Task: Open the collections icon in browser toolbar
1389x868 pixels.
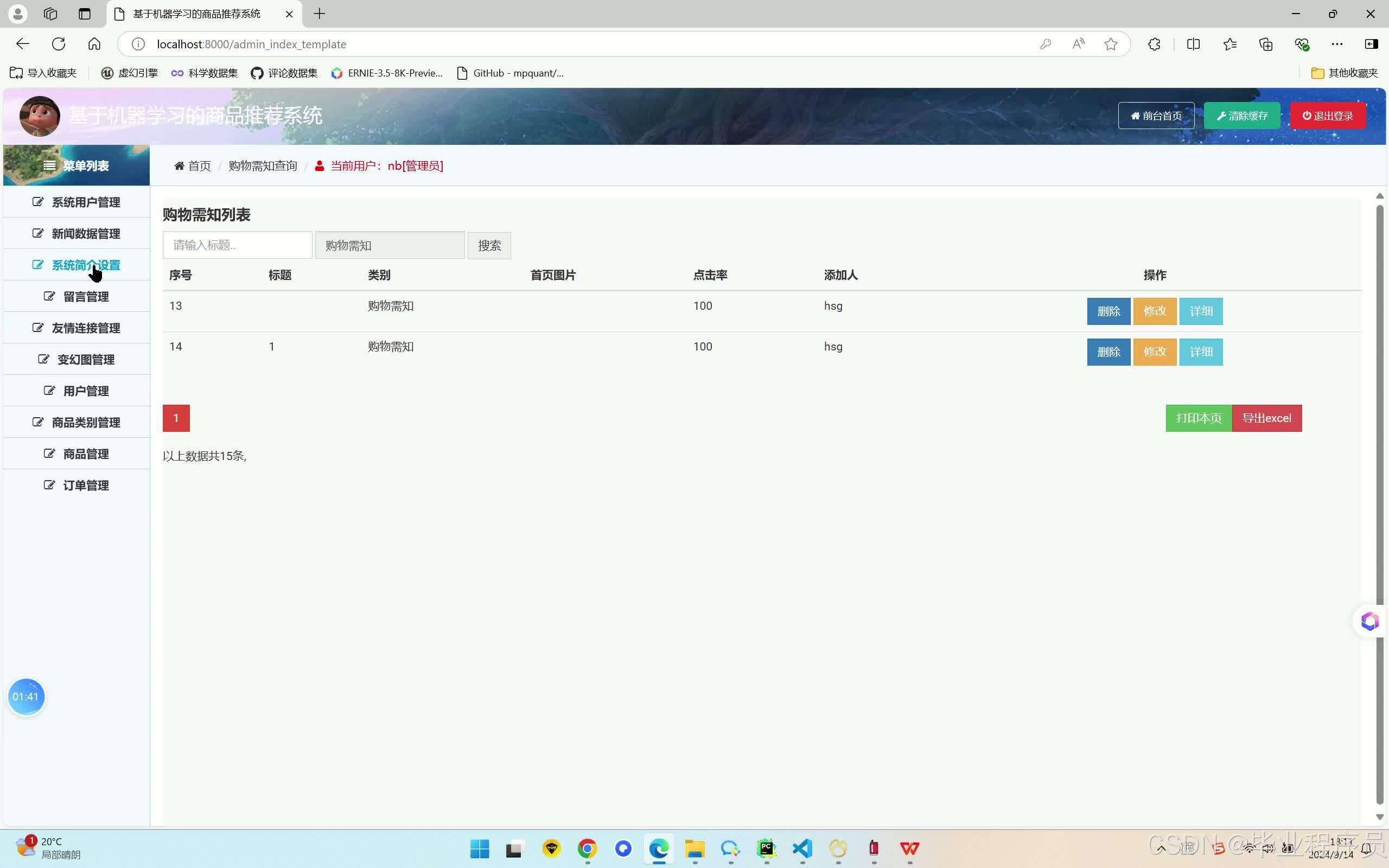Action: (x=1266, y=44)
